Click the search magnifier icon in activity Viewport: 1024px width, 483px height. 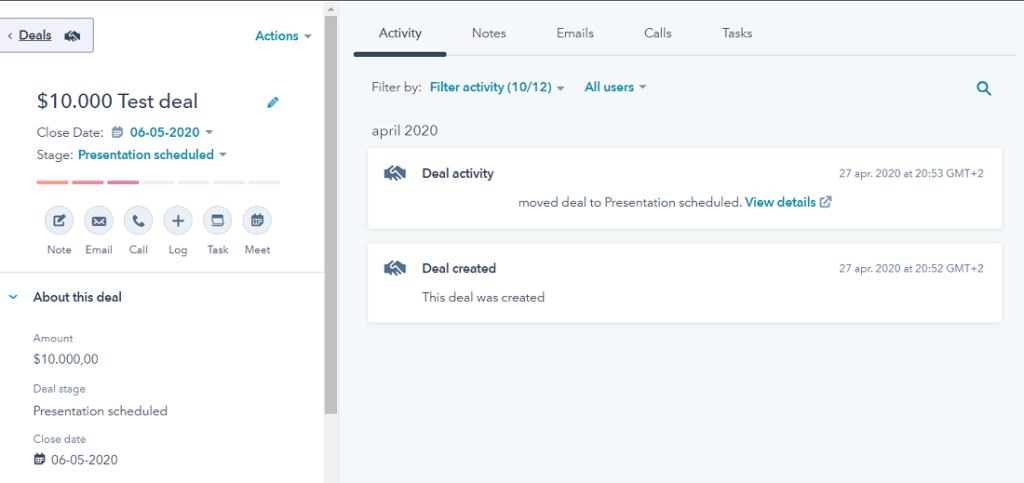click(x=984, y=88)
